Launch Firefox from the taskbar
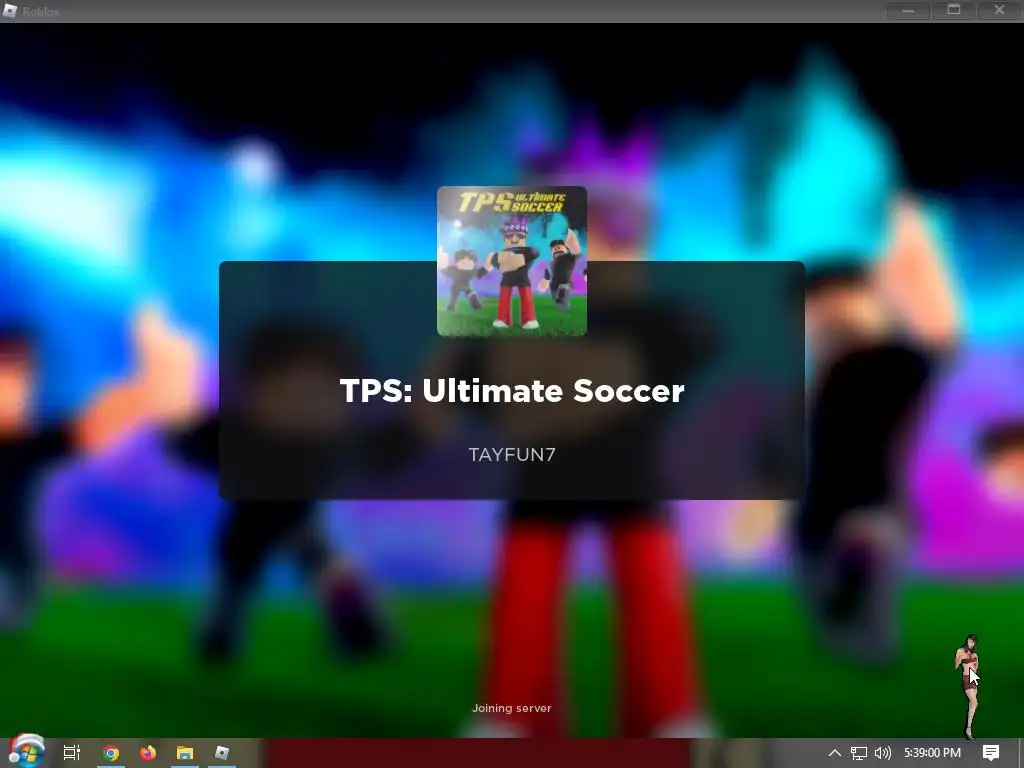Viewport: 1024px width, 768px height. (148, 753)
